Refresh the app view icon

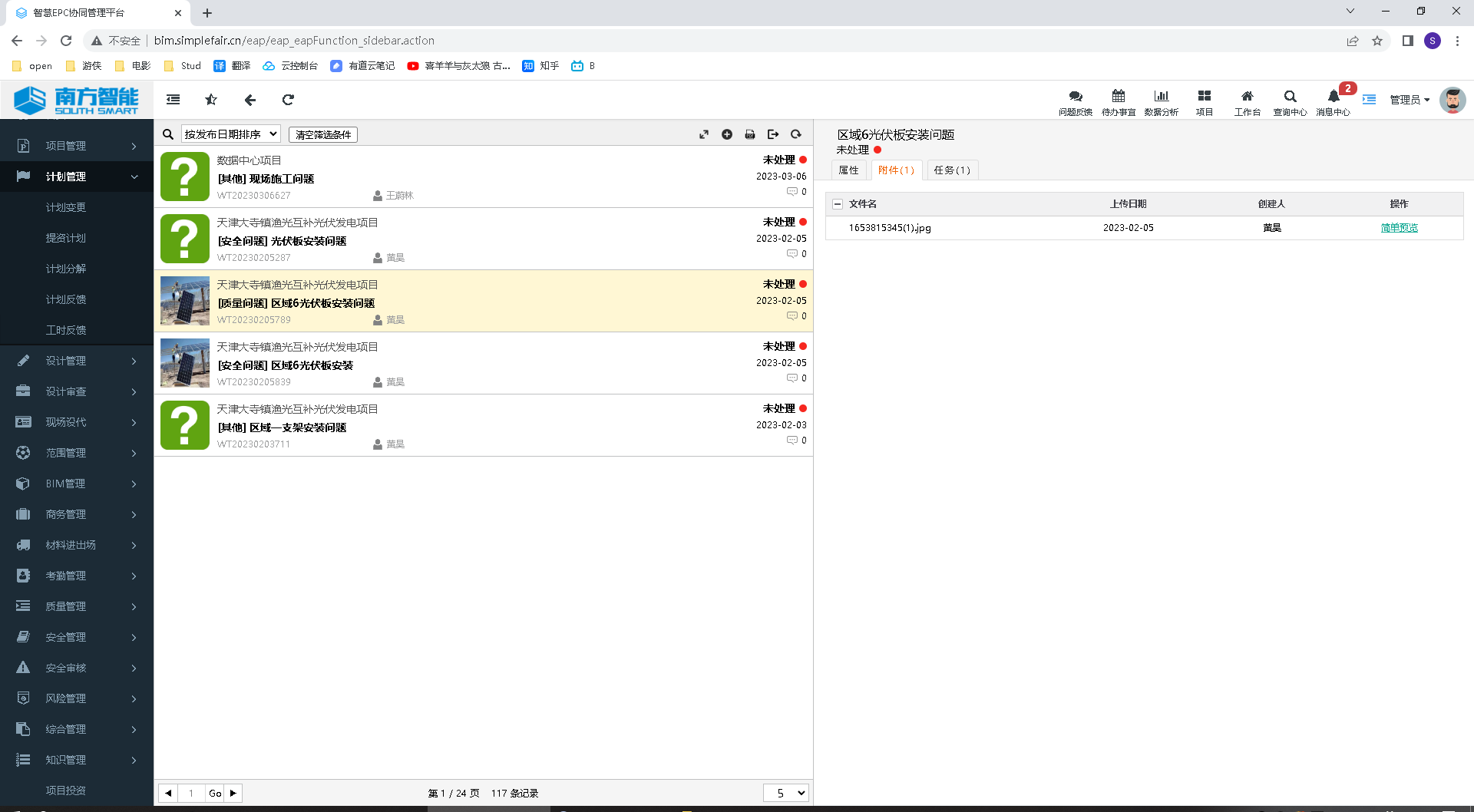pyautogui.click(x=288, y=100)
